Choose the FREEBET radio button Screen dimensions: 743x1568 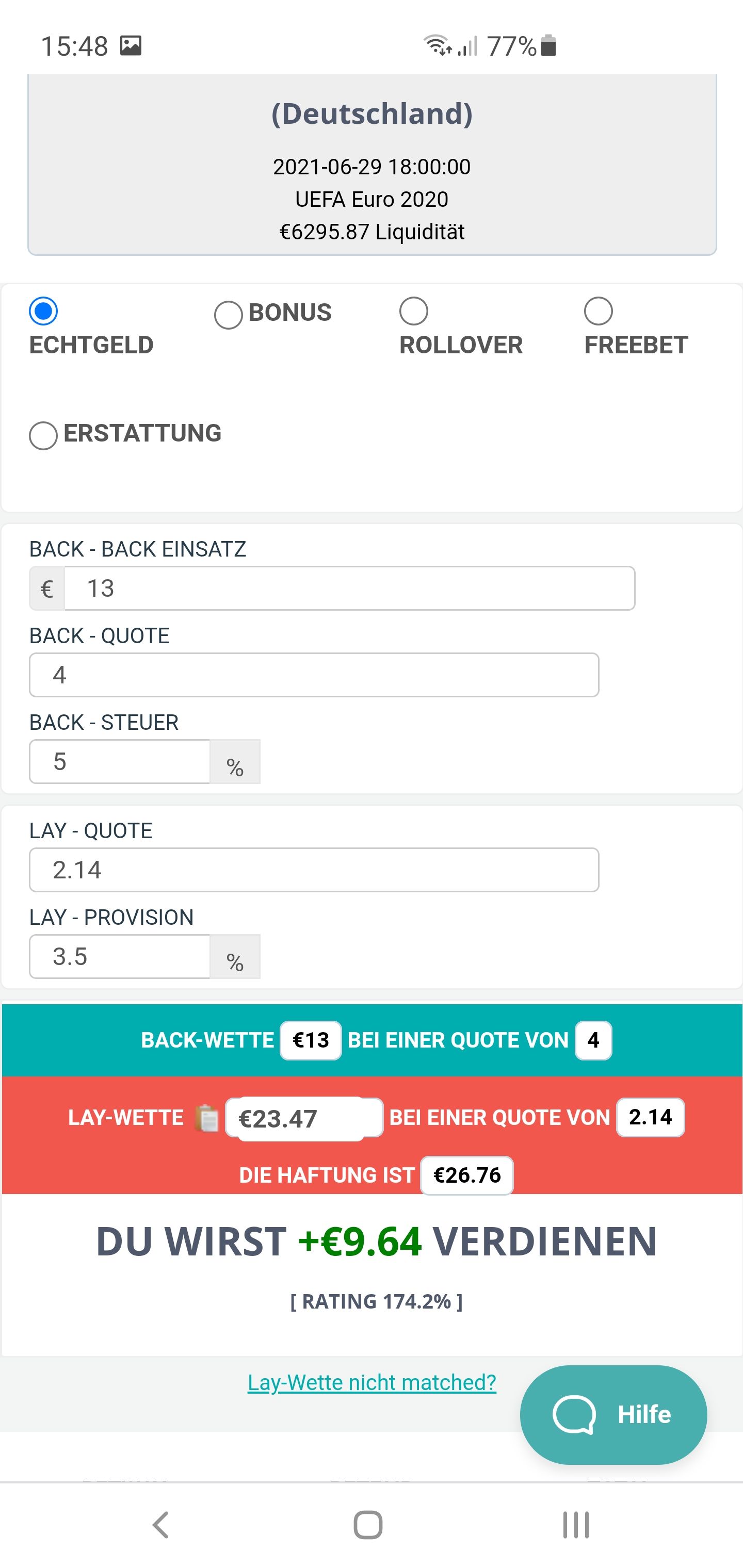[598, 311]
